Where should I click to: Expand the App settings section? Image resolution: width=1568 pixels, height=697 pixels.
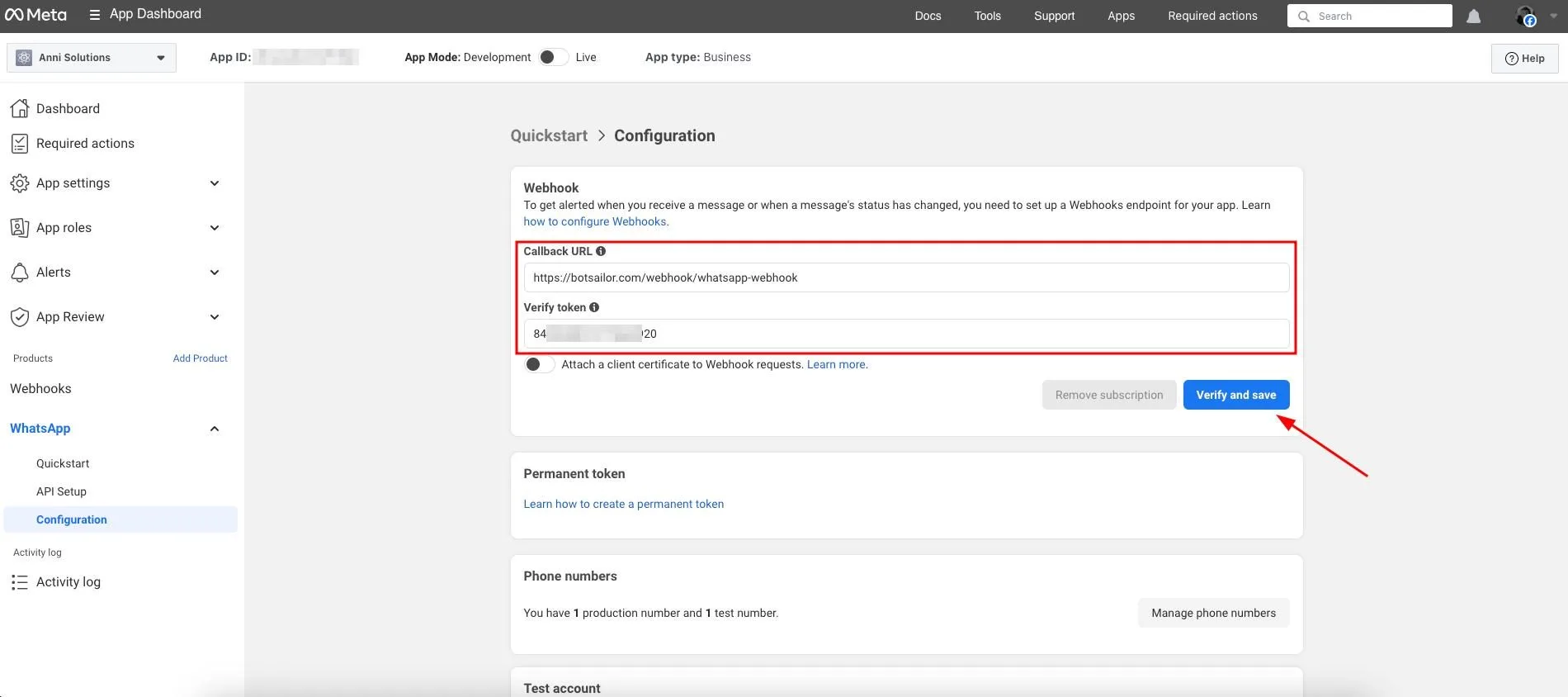point(215,183)
